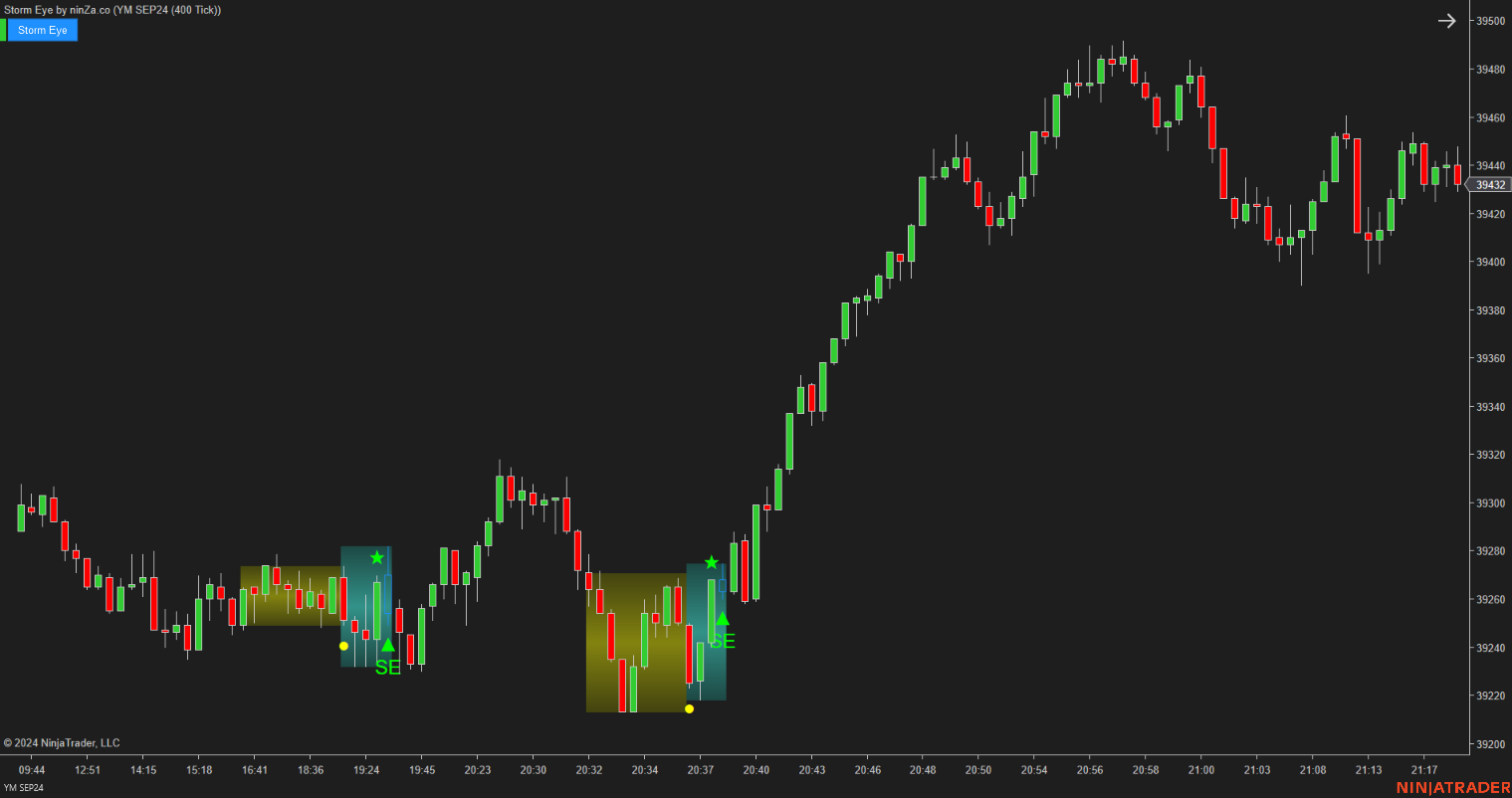Viewport: 1512px width, 798px height.
Task: Click the 2024 NinjaTrader, LLC copyright text
Action: (x=62, y=742)
